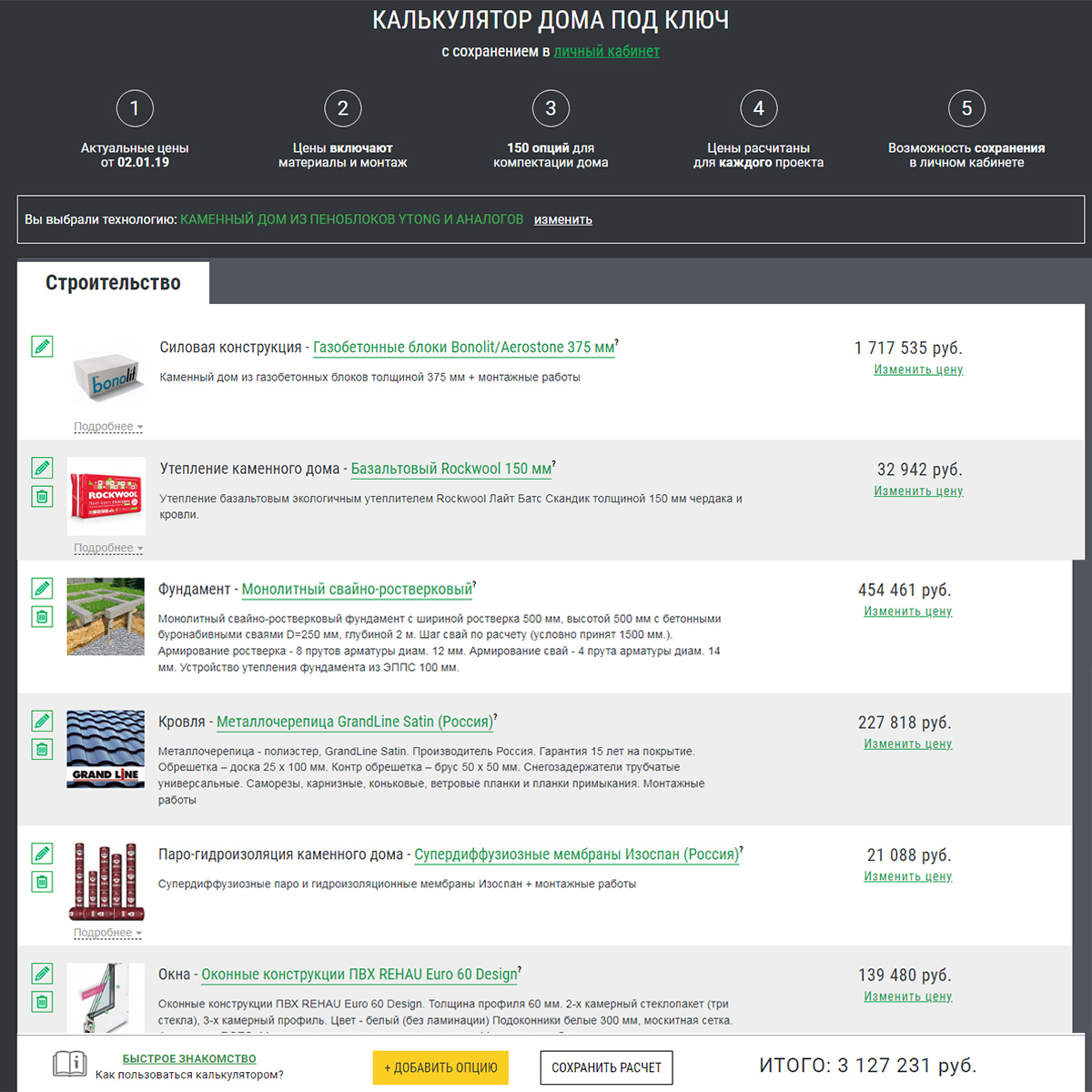1092x1092 pixels.
Task: Edit the Утепление каменного дома row pencil icon
Action: pos(42,468)
